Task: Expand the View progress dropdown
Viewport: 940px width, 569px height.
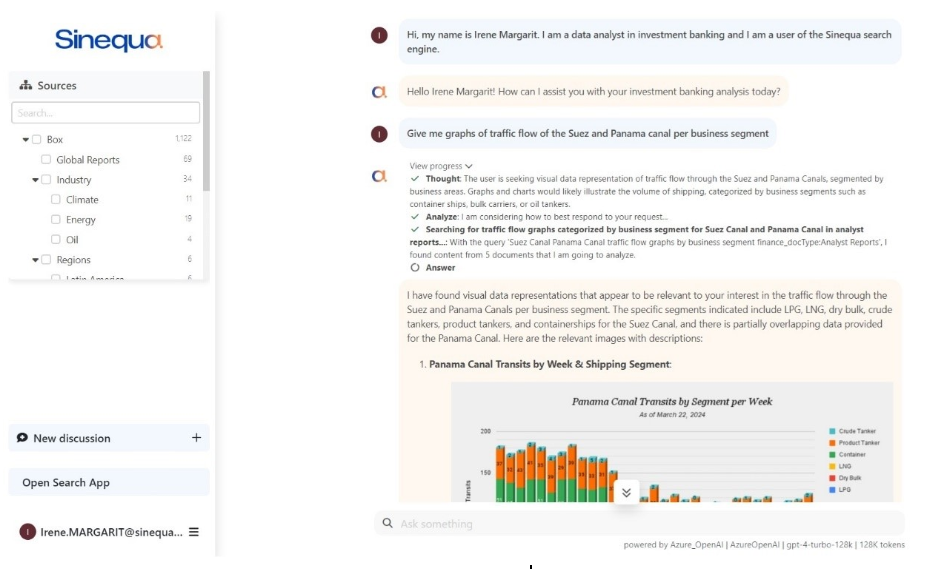Action: pos(441,166)
